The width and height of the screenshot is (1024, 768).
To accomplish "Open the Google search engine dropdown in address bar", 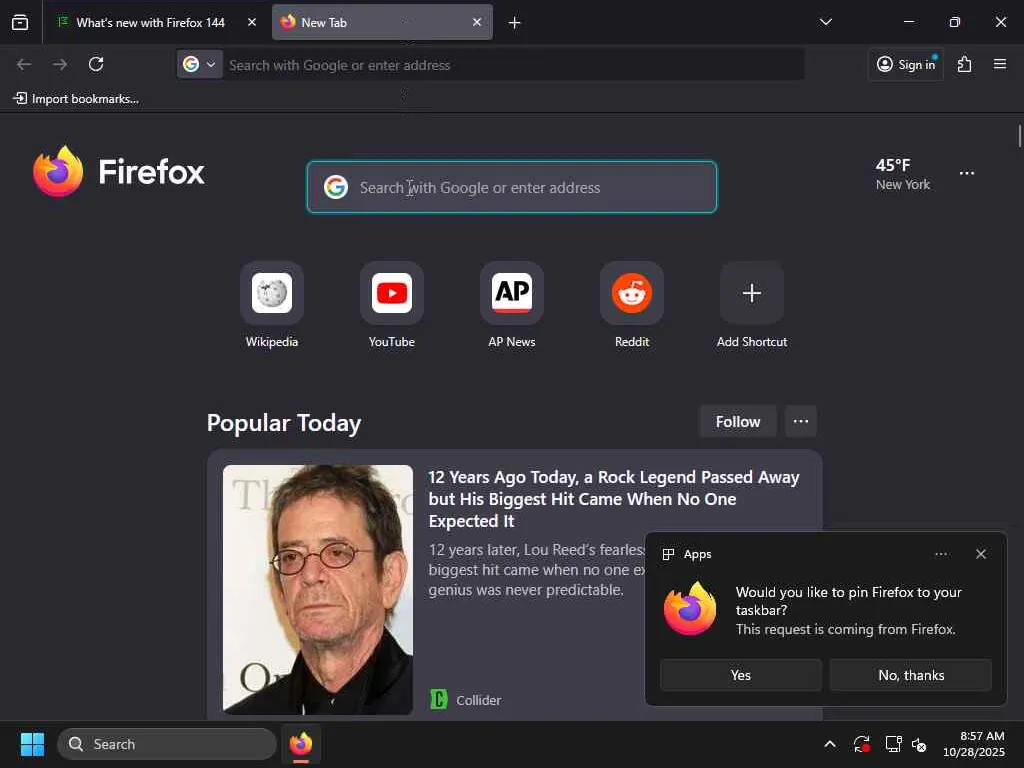I will (x=199, y=65).
